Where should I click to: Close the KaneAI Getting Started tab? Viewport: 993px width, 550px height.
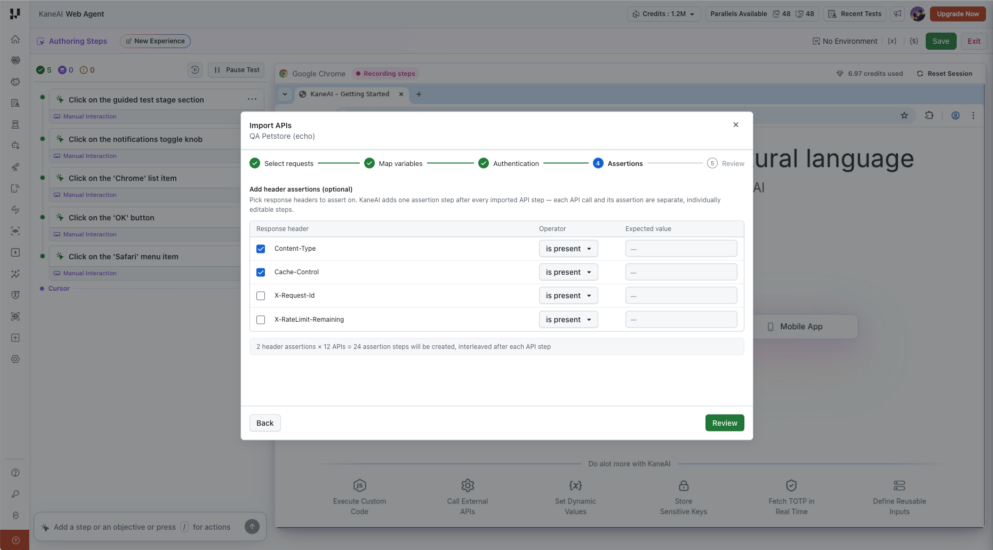(x=401, y=94)
